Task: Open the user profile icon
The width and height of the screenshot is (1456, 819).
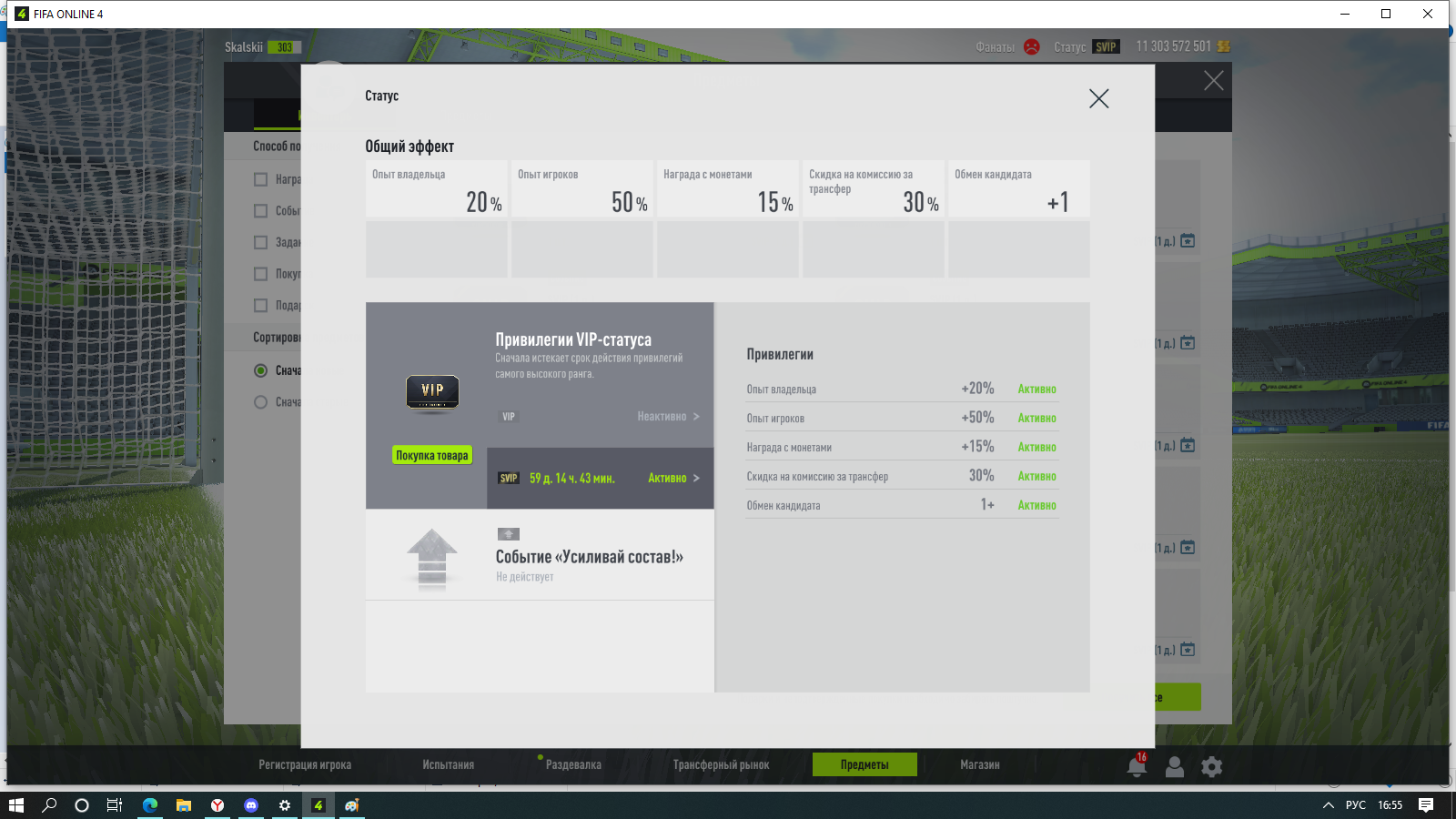Action: 1175,766
